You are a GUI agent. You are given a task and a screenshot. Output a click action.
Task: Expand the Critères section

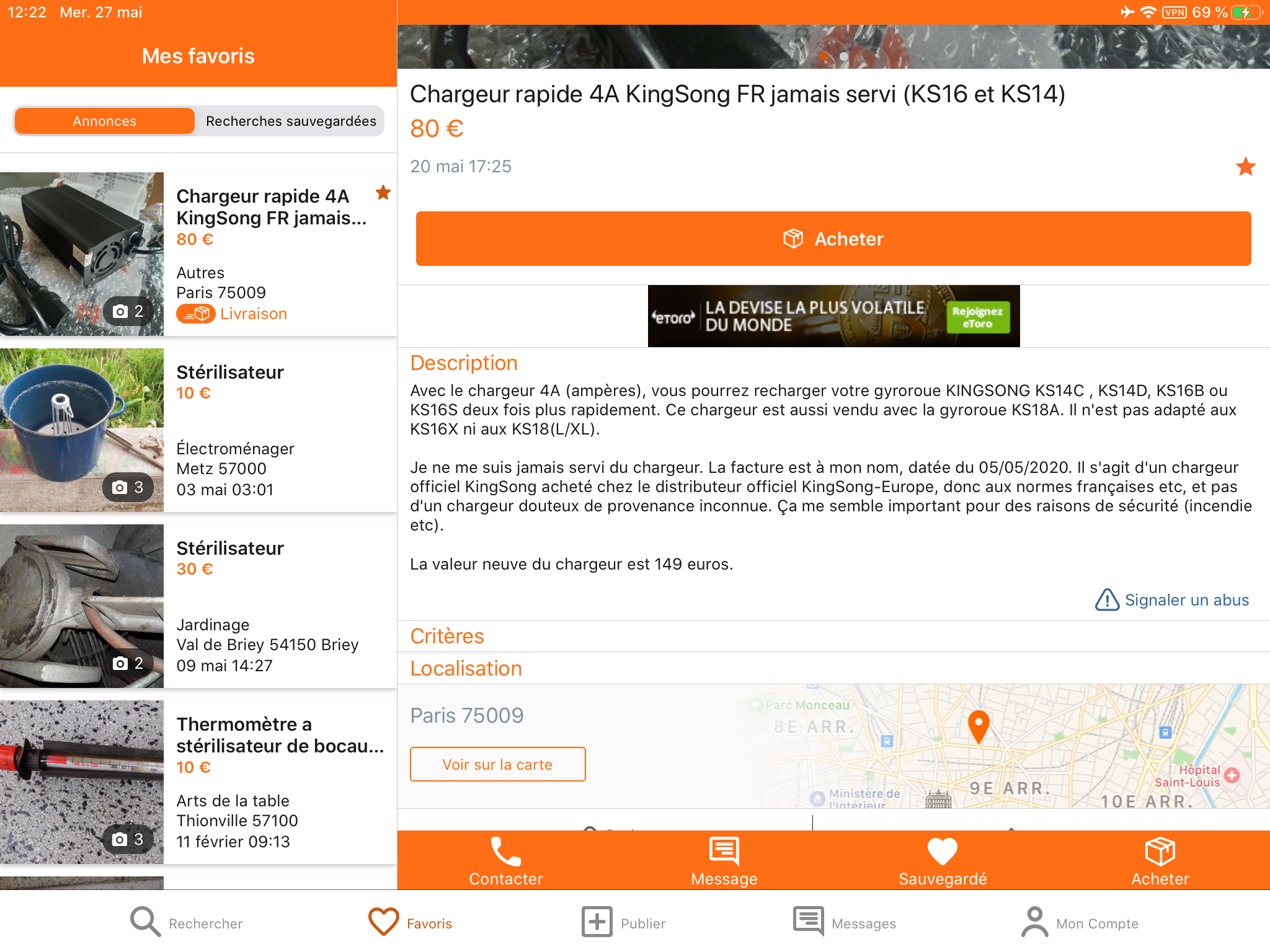833,636
